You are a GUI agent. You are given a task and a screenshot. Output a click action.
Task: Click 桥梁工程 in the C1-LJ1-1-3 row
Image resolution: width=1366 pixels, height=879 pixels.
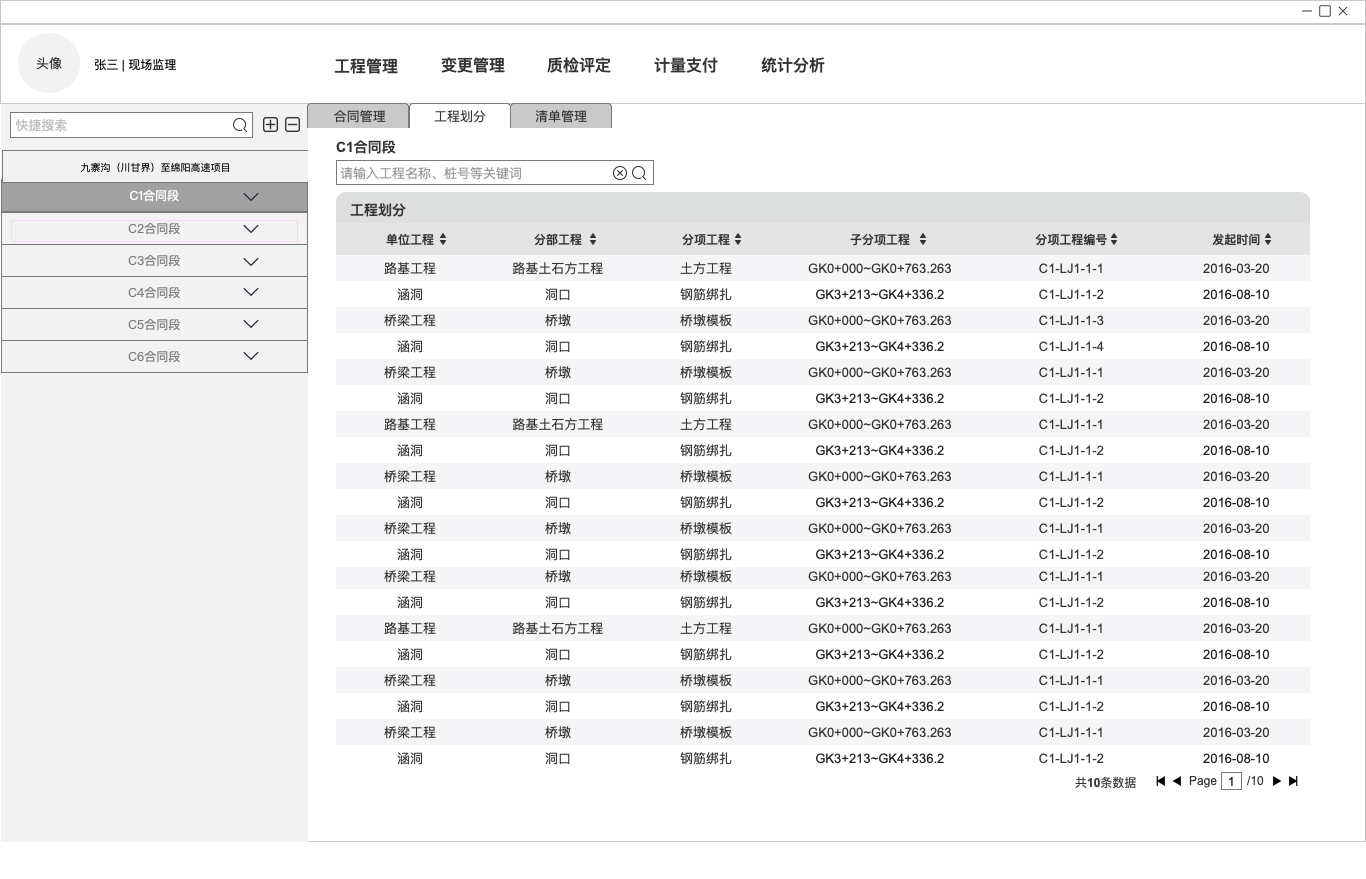410,320
